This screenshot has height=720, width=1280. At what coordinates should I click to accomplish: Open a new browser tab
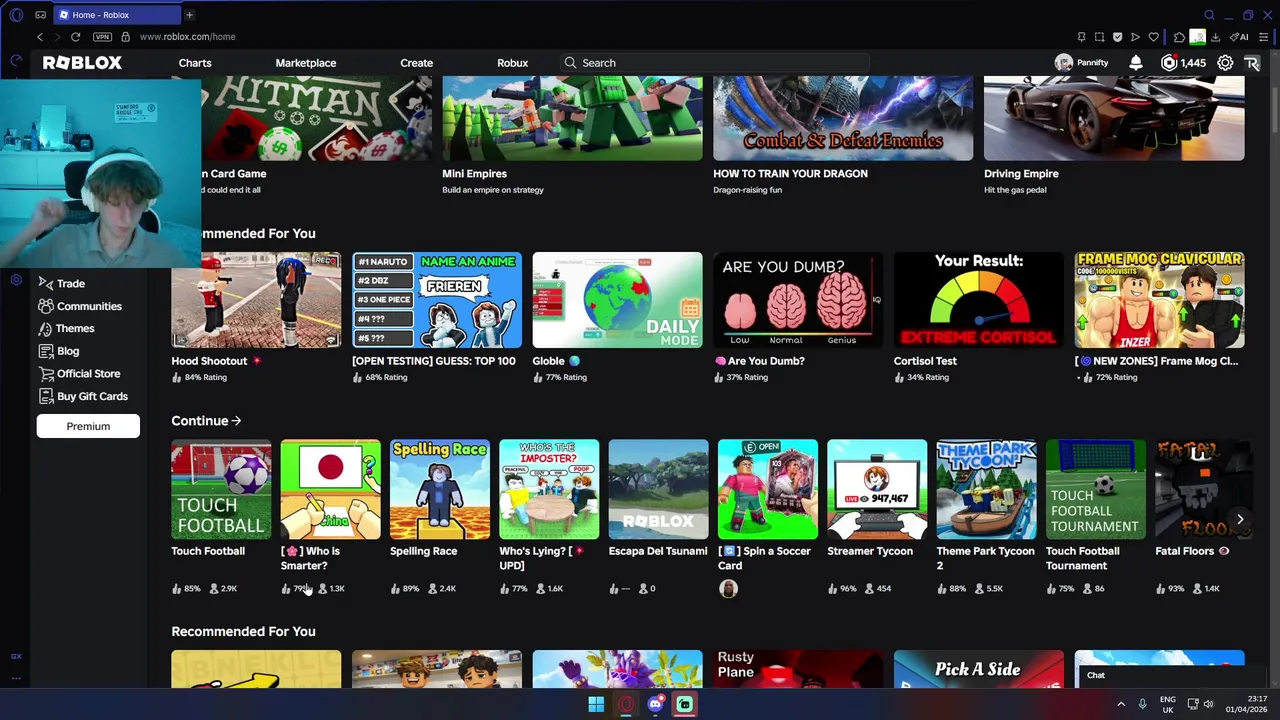[x=189, y=15]
